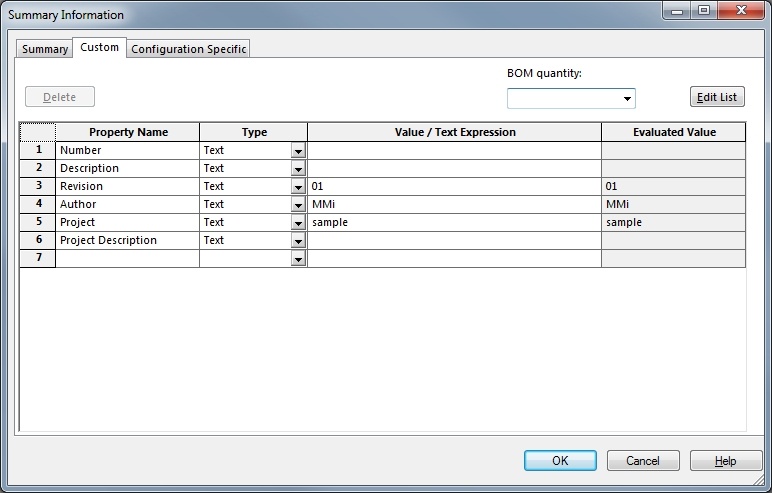Click the Cancel button
The image size is (772, 493).
[x=643, y=460]
